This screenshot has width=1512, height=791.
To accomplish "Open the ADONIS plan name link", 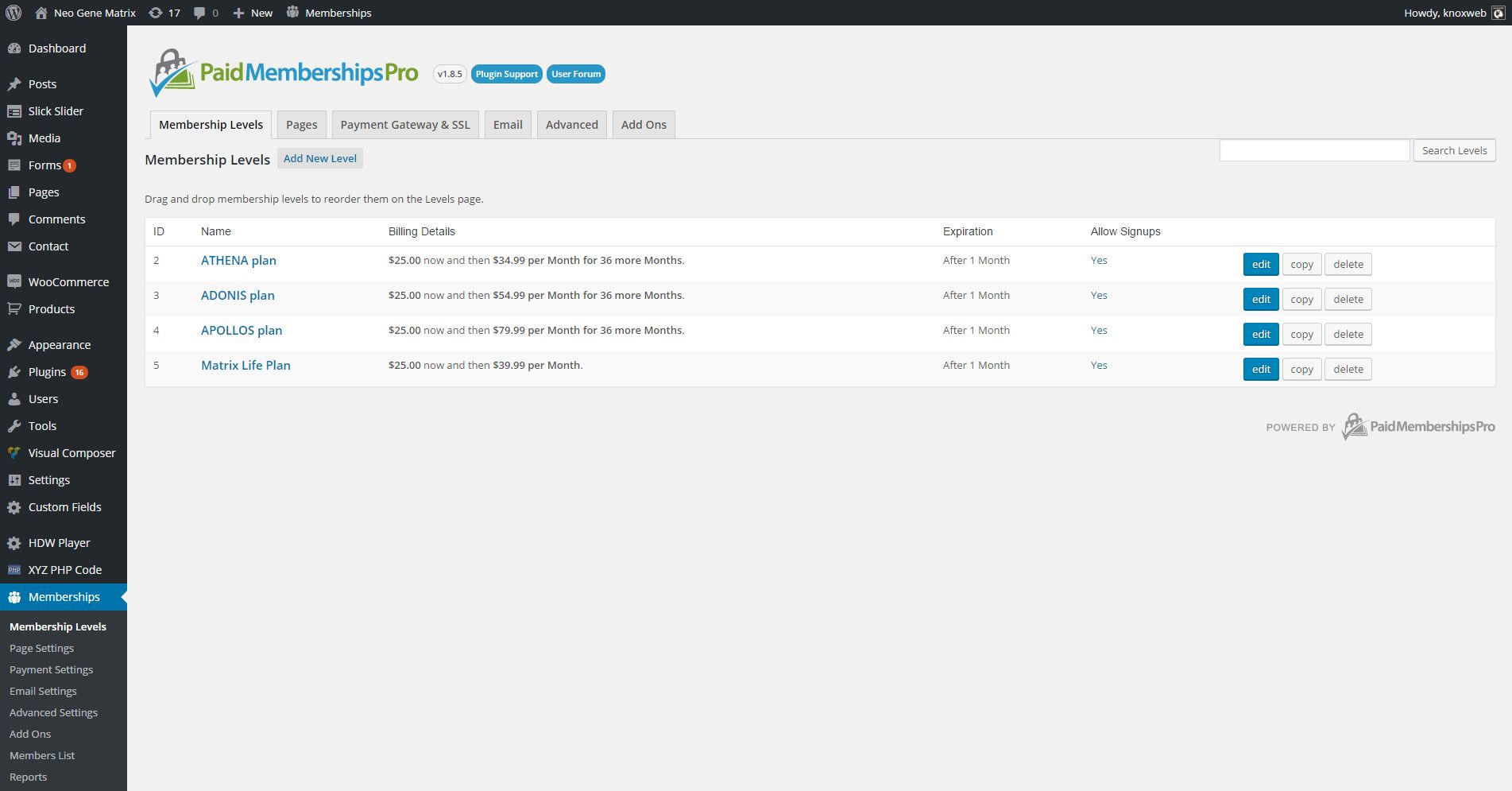I will [238, 295].
